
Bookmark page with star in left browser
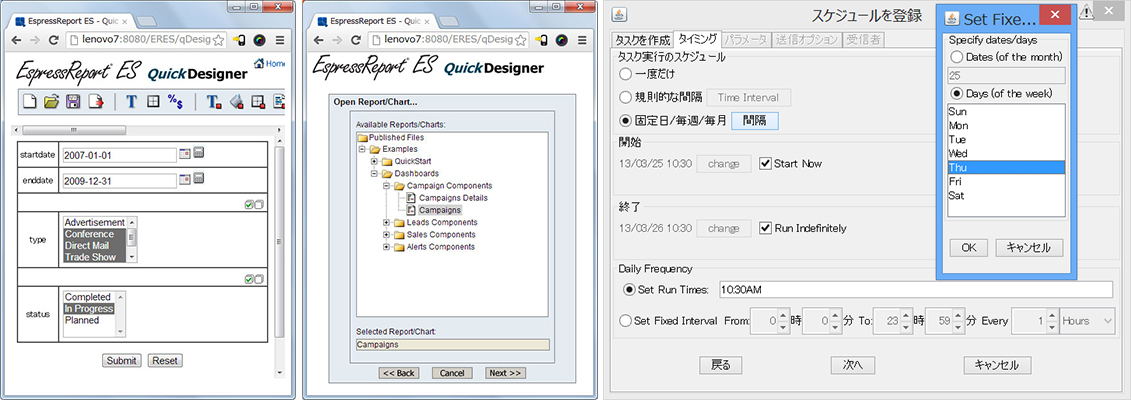click(x=217, y=40)
